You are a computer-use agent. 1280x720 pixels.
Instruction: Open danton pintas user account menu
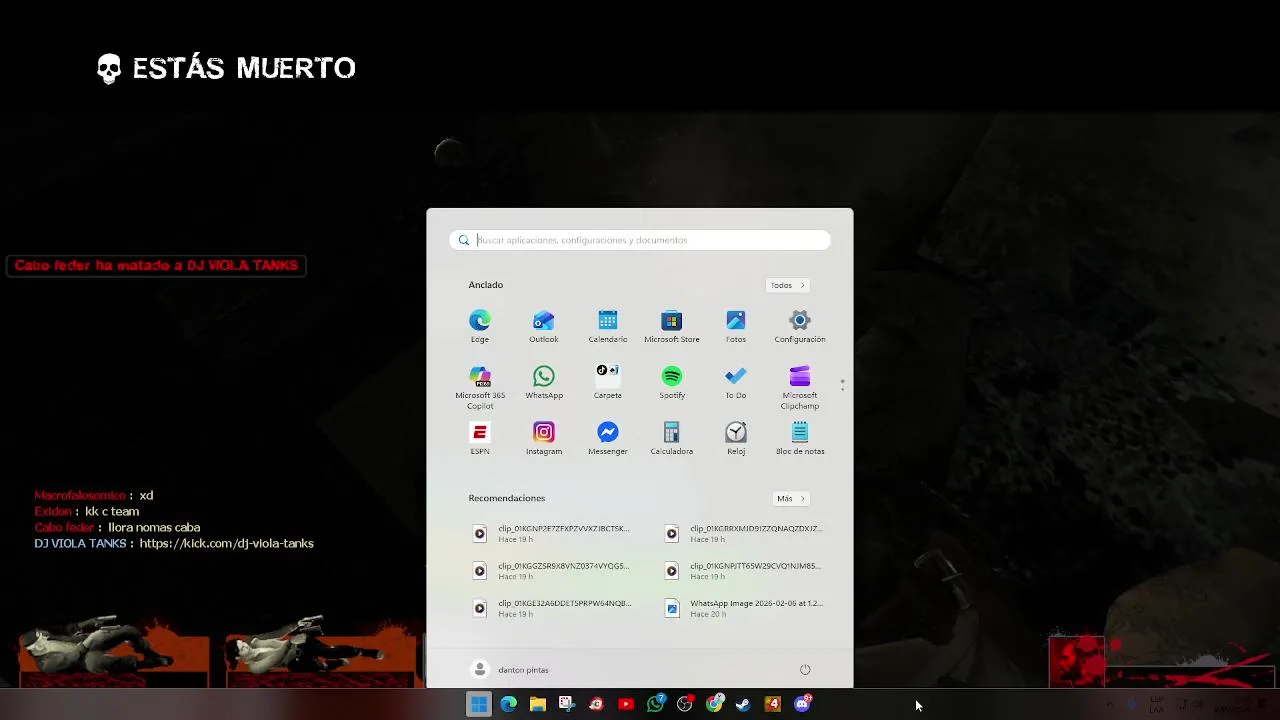click(x=510, y=670)
